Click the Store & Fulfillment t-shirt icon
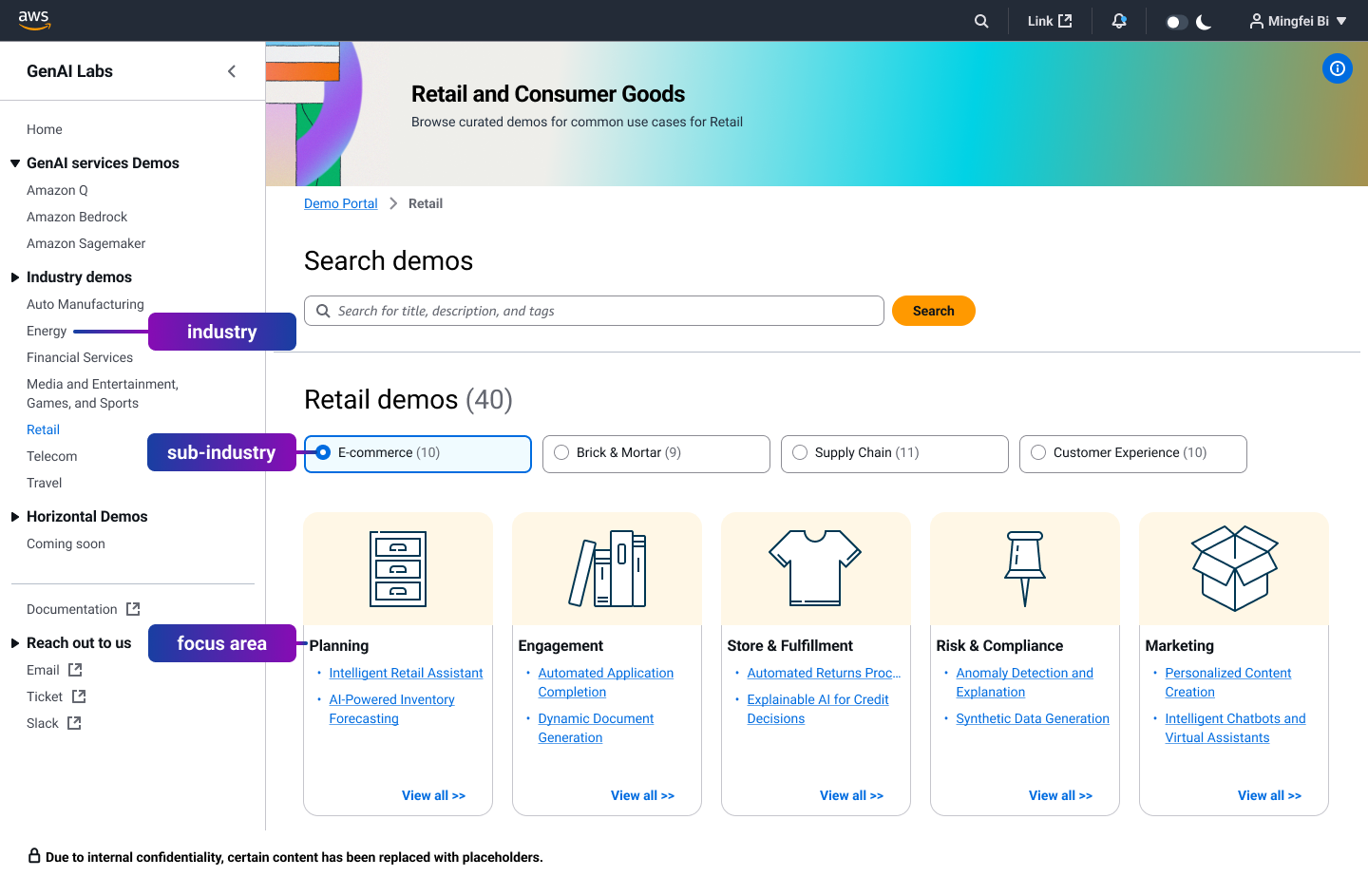 815,568
